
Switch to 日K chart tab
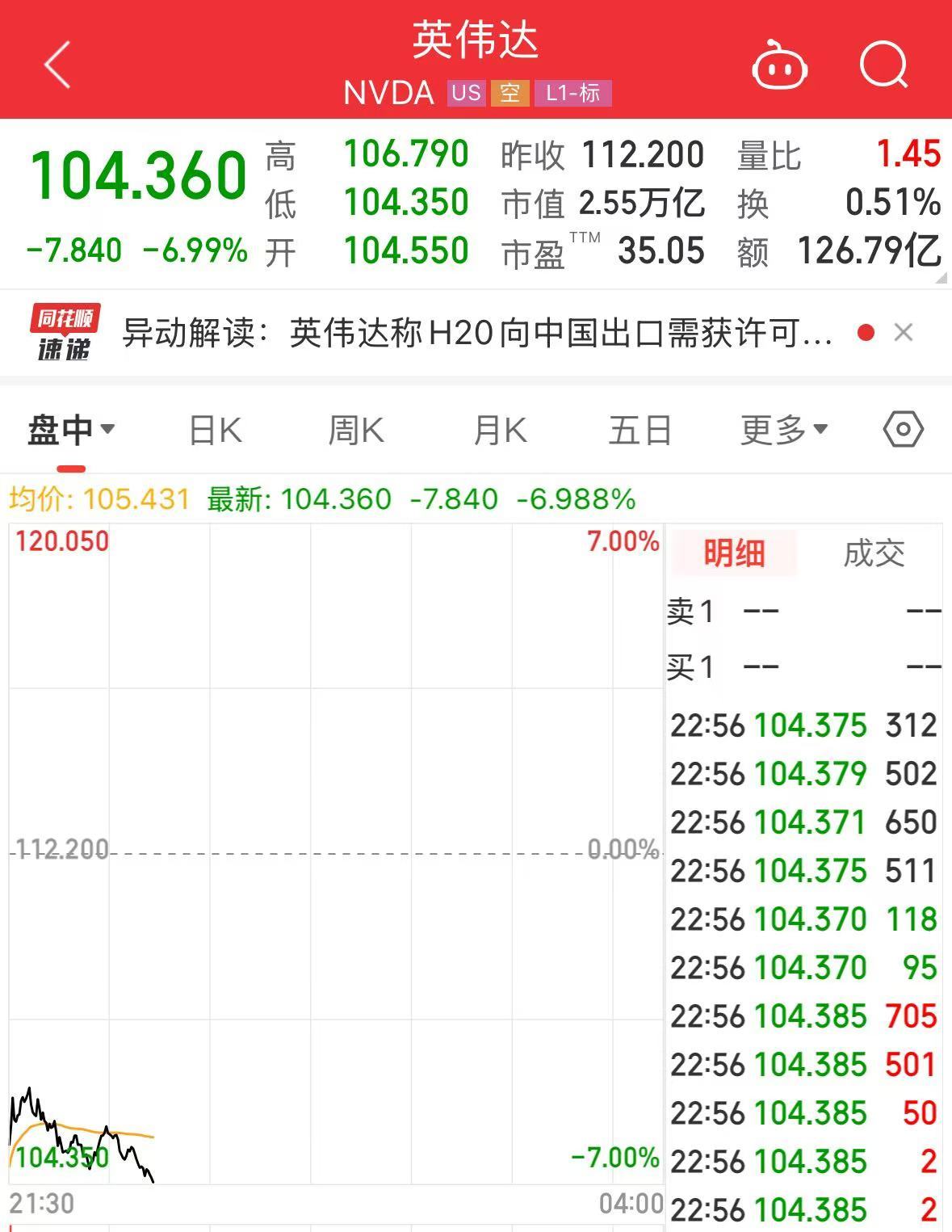pos(215,430)
